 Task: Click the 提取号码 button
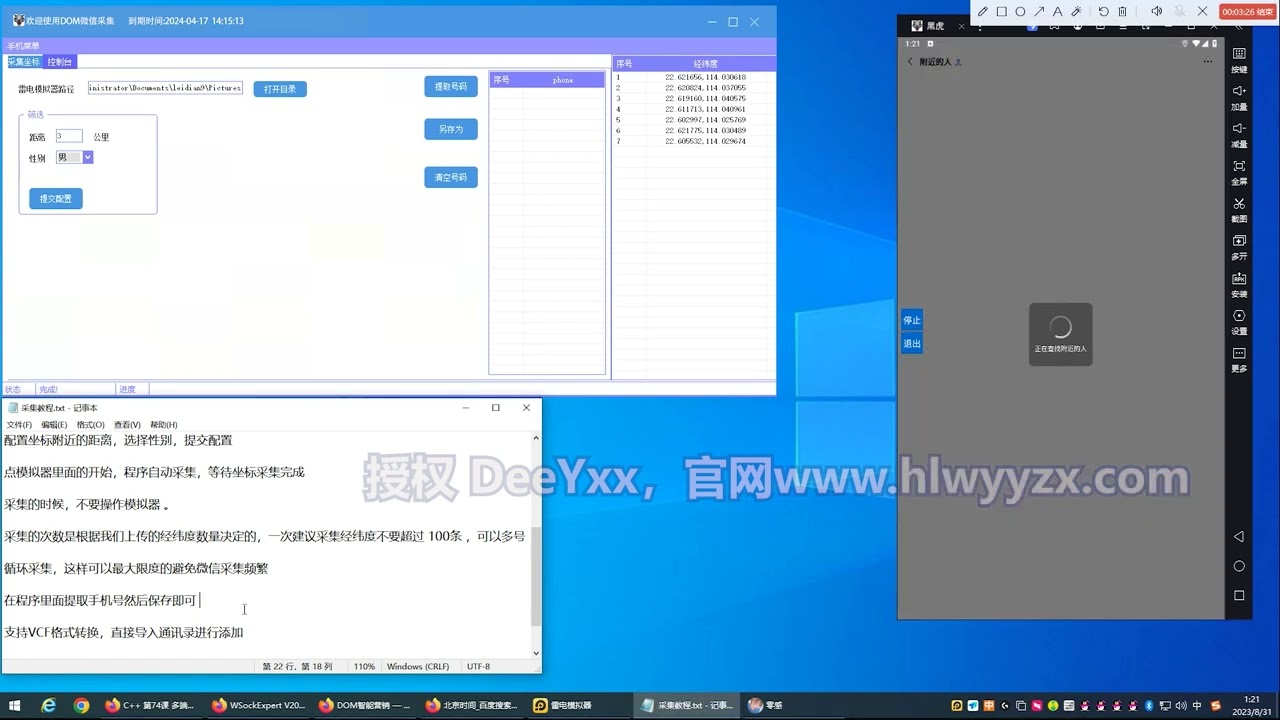[451, 87]
